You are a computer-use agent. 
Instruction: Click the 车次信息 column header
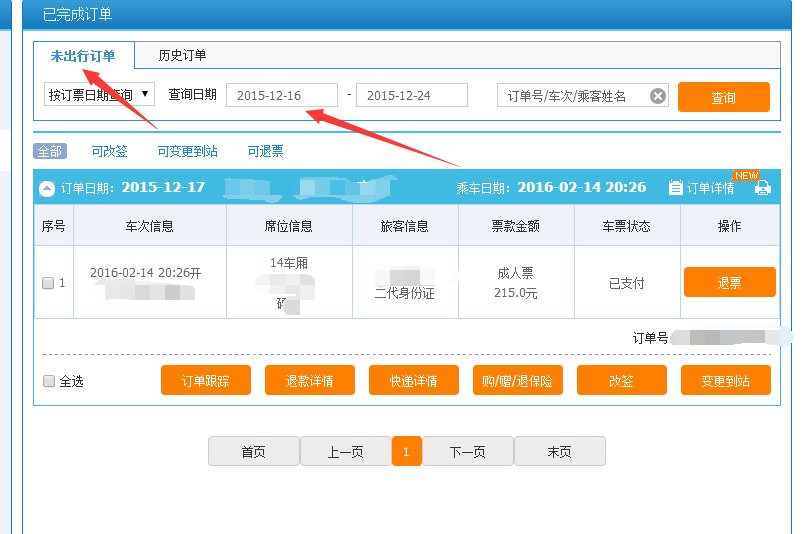coord(149,226)
